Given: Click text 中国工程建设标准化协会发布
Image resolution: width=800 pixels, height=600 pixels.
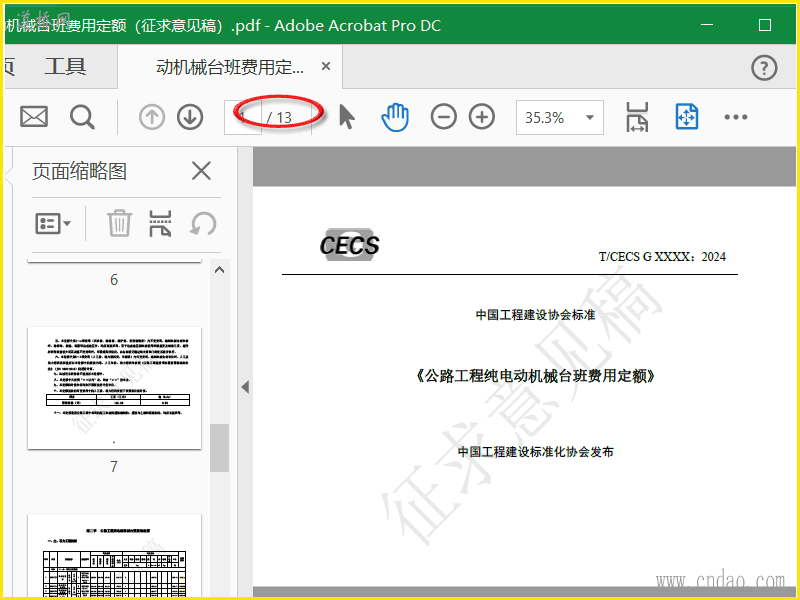Looking at the screenshot, I should click(x=535, y=452).
